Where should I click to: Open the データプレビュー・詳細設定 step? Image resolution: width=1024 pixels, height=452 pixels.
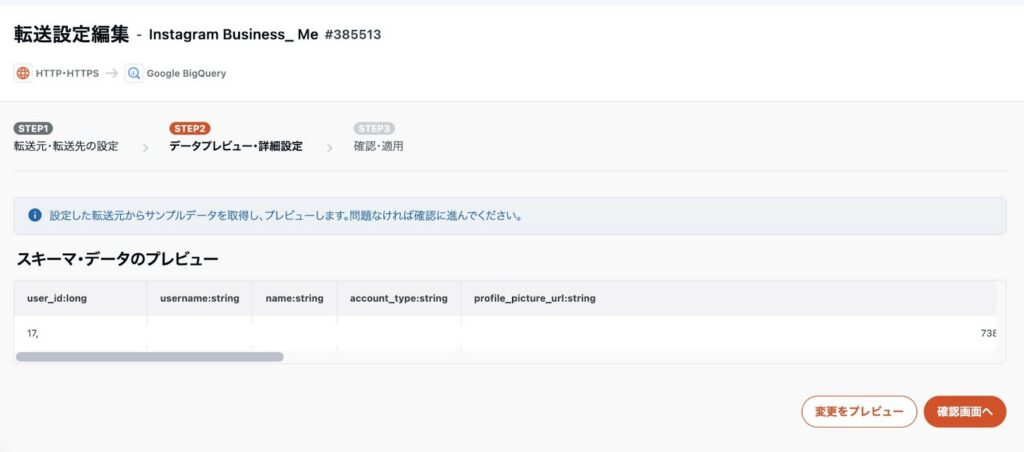pyautogui.click(x=236, y=146)
